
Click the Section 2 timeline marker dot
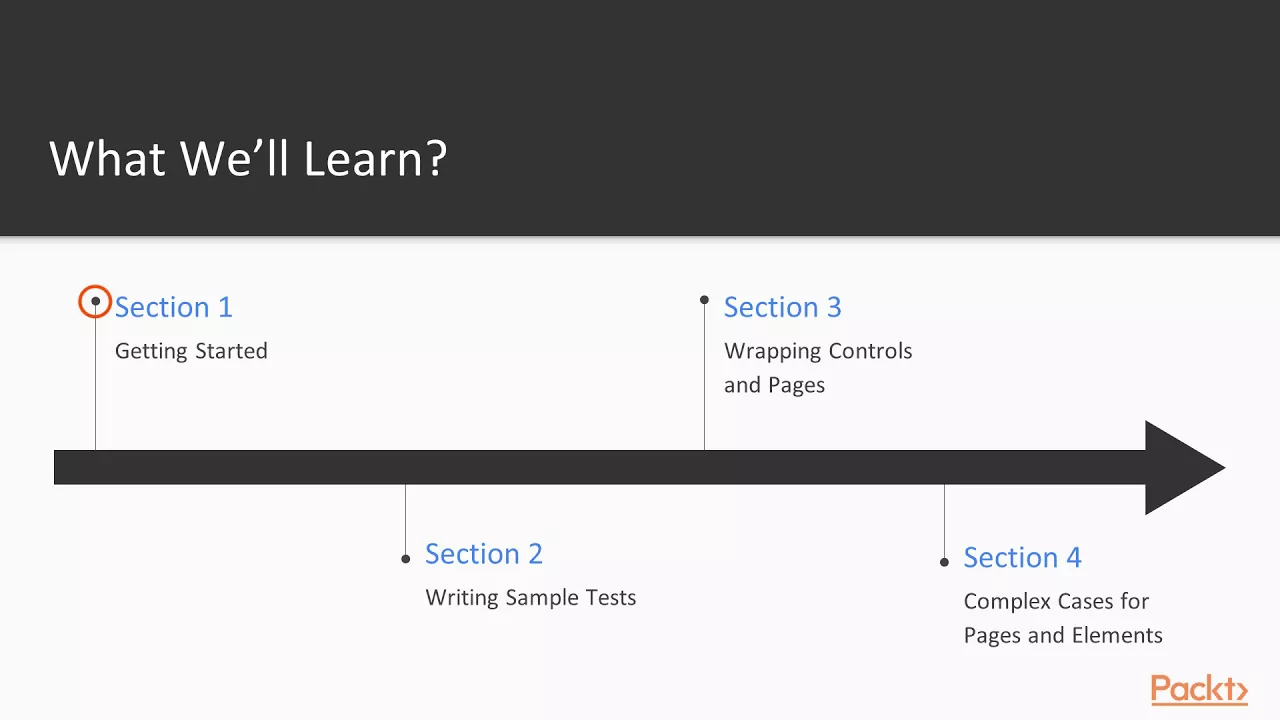(405, 559)
